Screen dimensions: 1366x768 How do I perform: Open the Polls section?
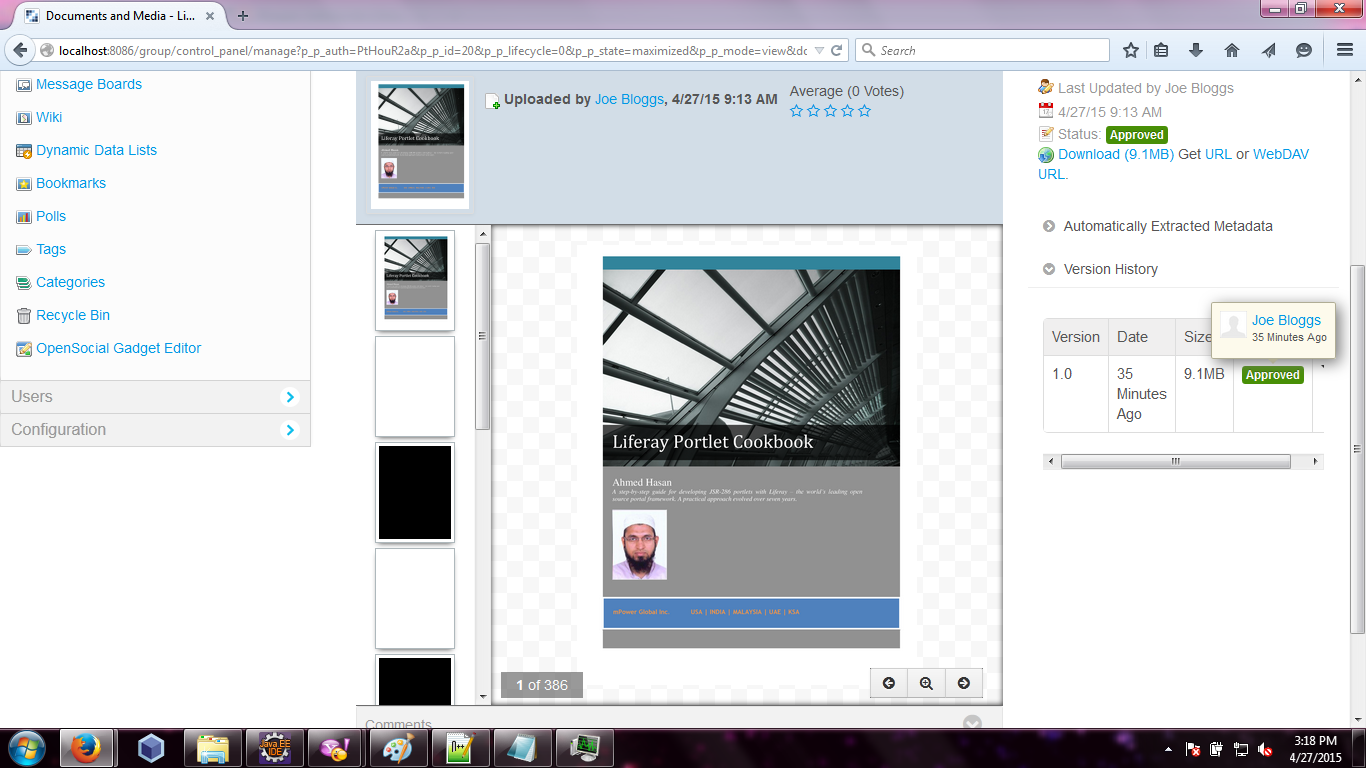51,216
